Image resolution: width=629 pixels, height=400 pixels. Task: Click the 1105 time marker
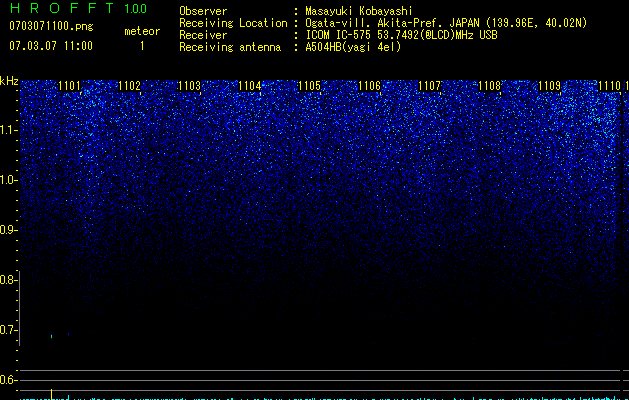pyautogui.click(x=309, y=86)
